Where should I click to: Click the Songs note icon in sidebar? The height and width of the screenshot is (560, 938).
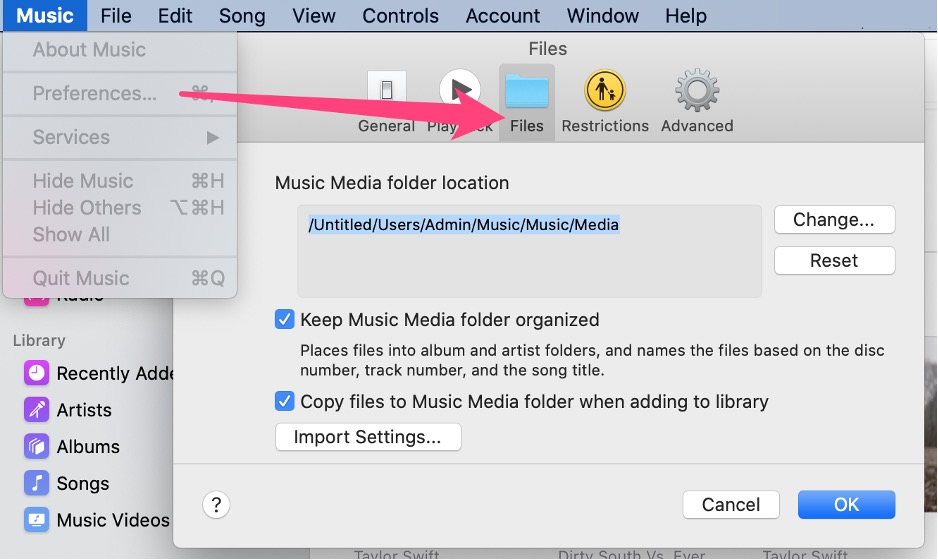pyautogui.click(x=37, y=484)
